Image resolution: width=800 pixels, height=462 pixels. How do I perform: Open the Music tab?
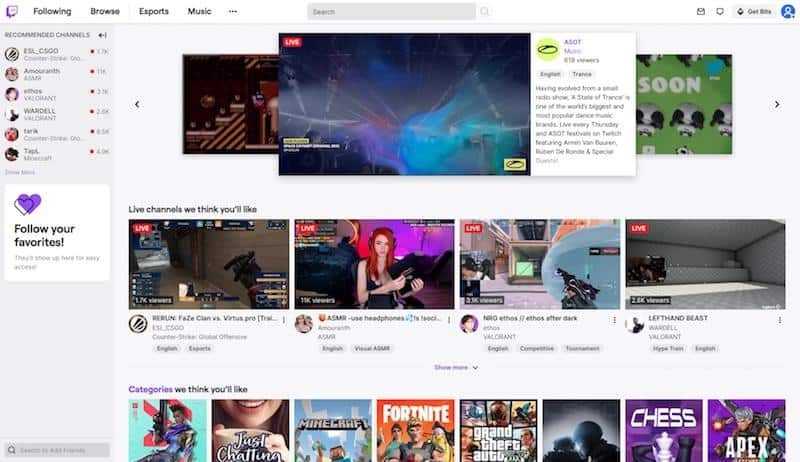tap(199, 11)
